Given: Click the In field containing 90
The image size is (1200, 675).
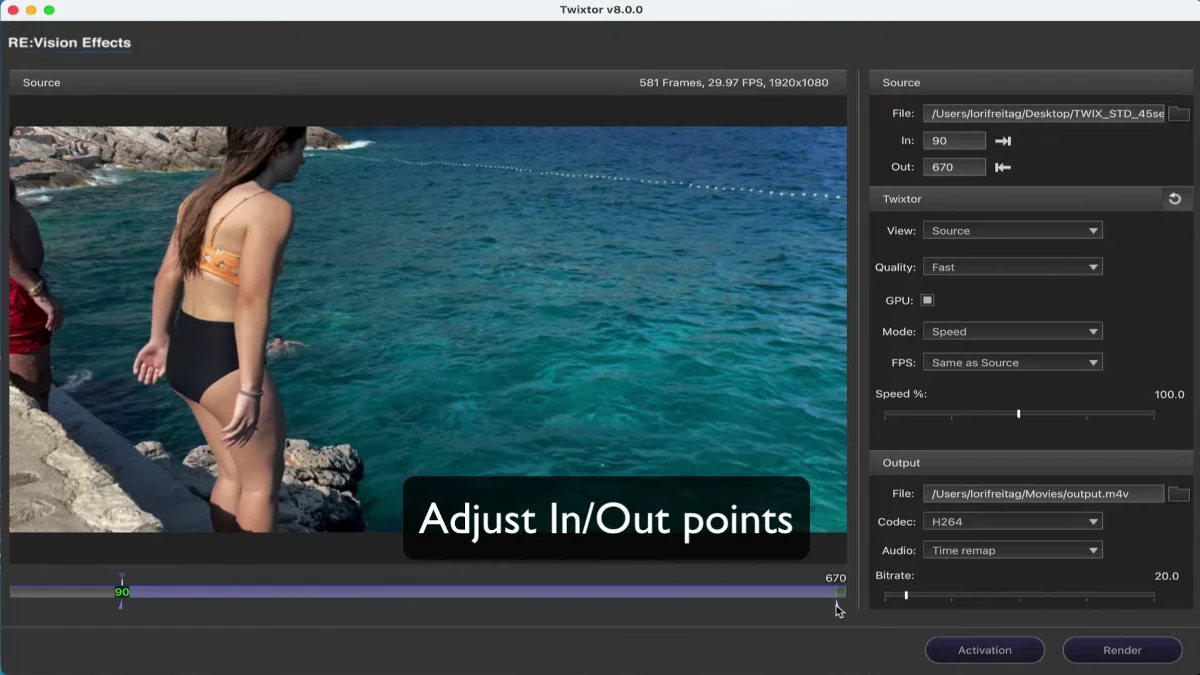Looking at the screenshot, I should click(x=954, y=141).
